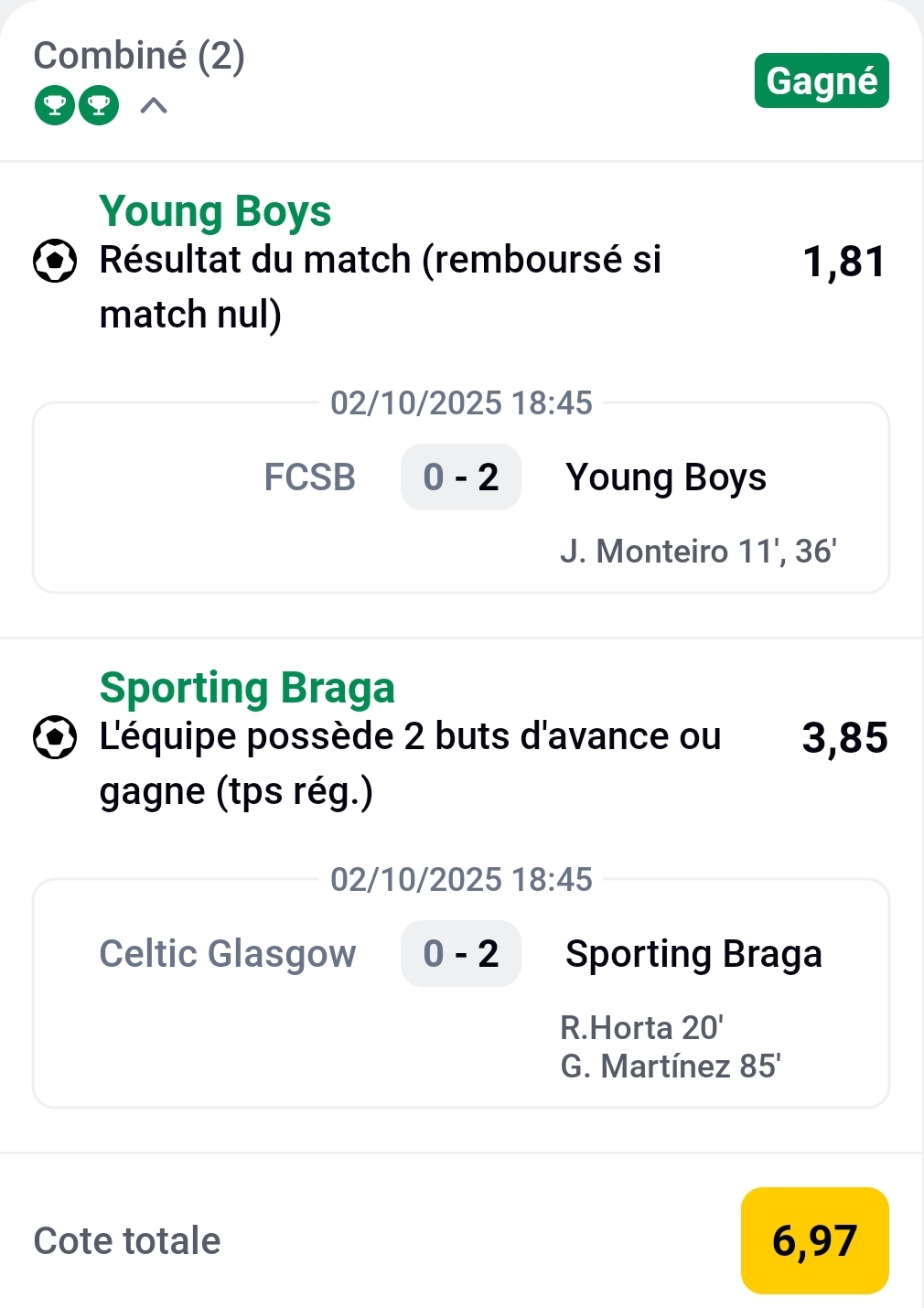This screenshot has width=924, height=1308.
Task: Click the Combiné (2) header title
Action: (x=139, y=56)
